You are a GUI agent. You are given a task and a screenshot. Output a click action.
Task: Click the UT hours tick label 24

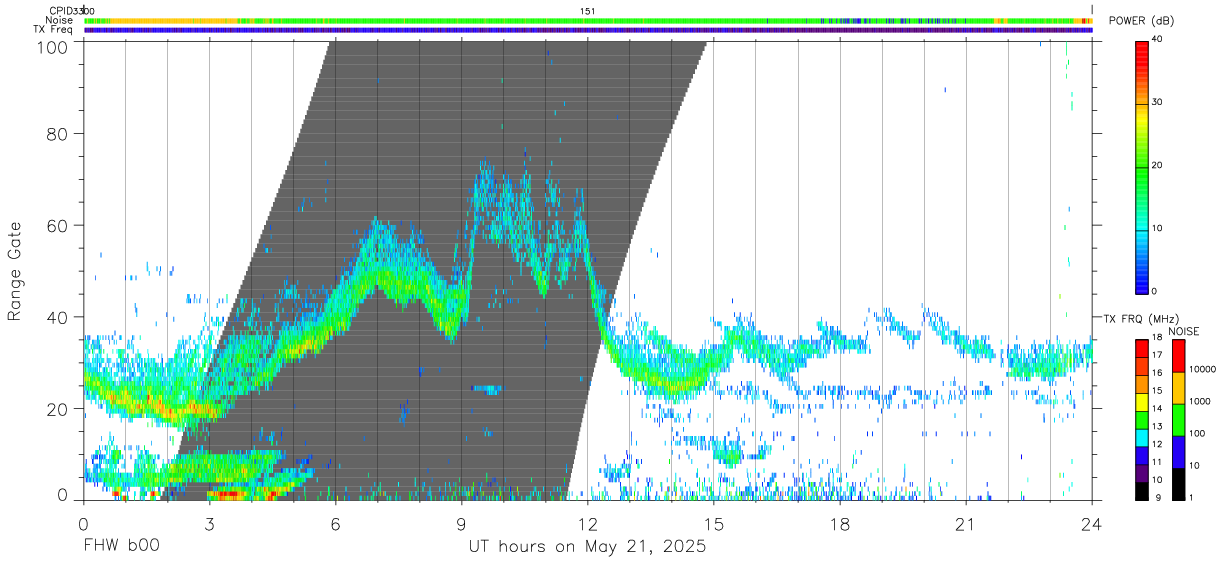[x=1091, y=523]
